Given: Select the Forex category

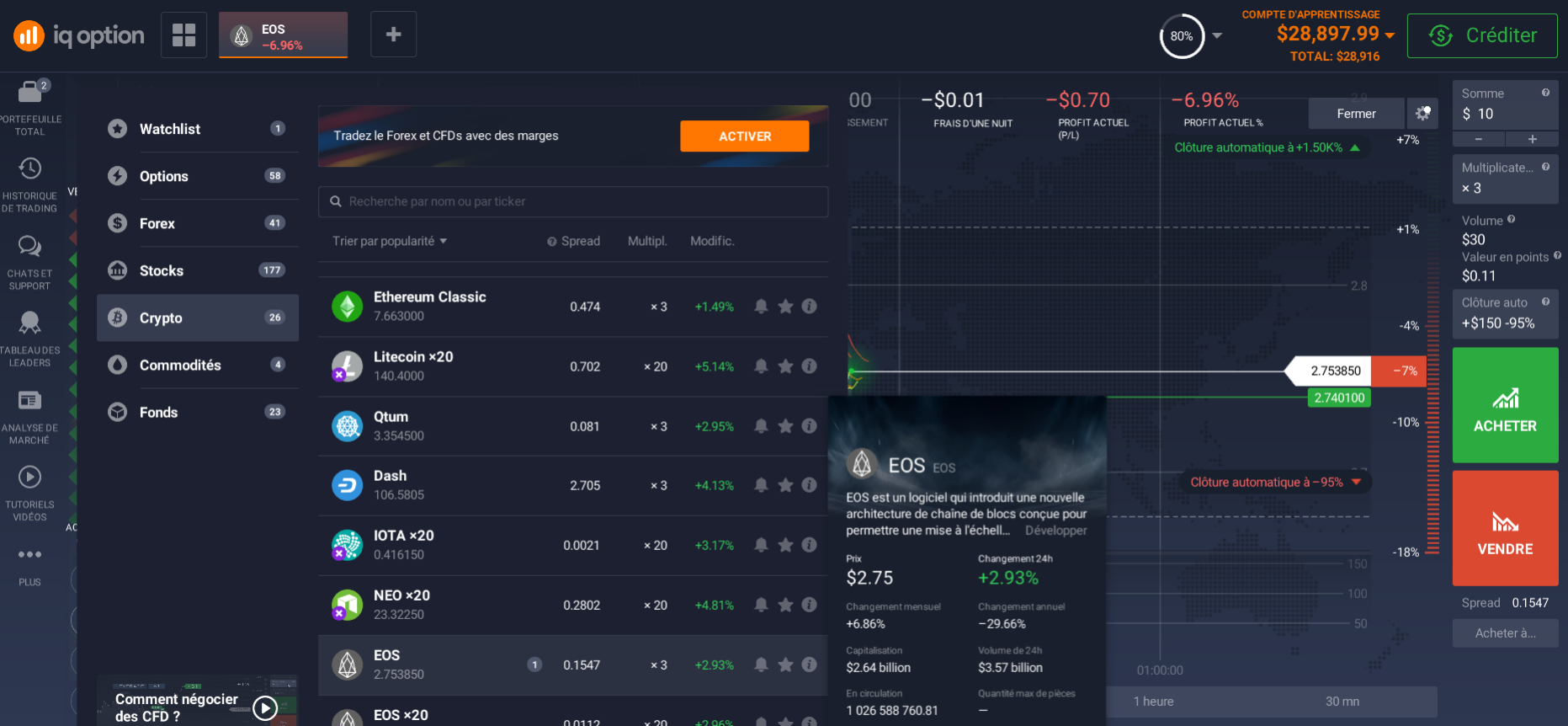Looking at the screenshot, I should click(198, 223).
